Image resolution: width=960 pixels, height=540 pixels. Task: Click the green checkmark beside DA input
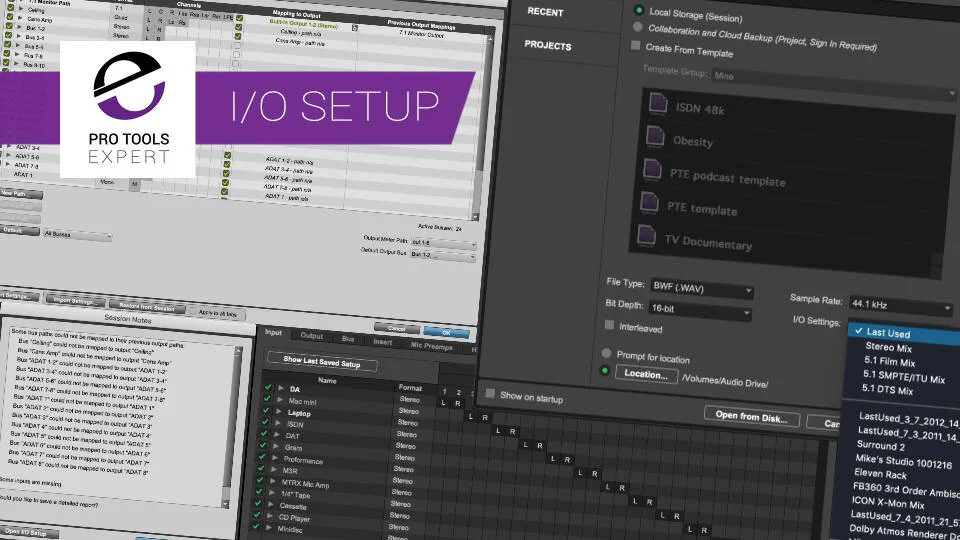point(268,387)
